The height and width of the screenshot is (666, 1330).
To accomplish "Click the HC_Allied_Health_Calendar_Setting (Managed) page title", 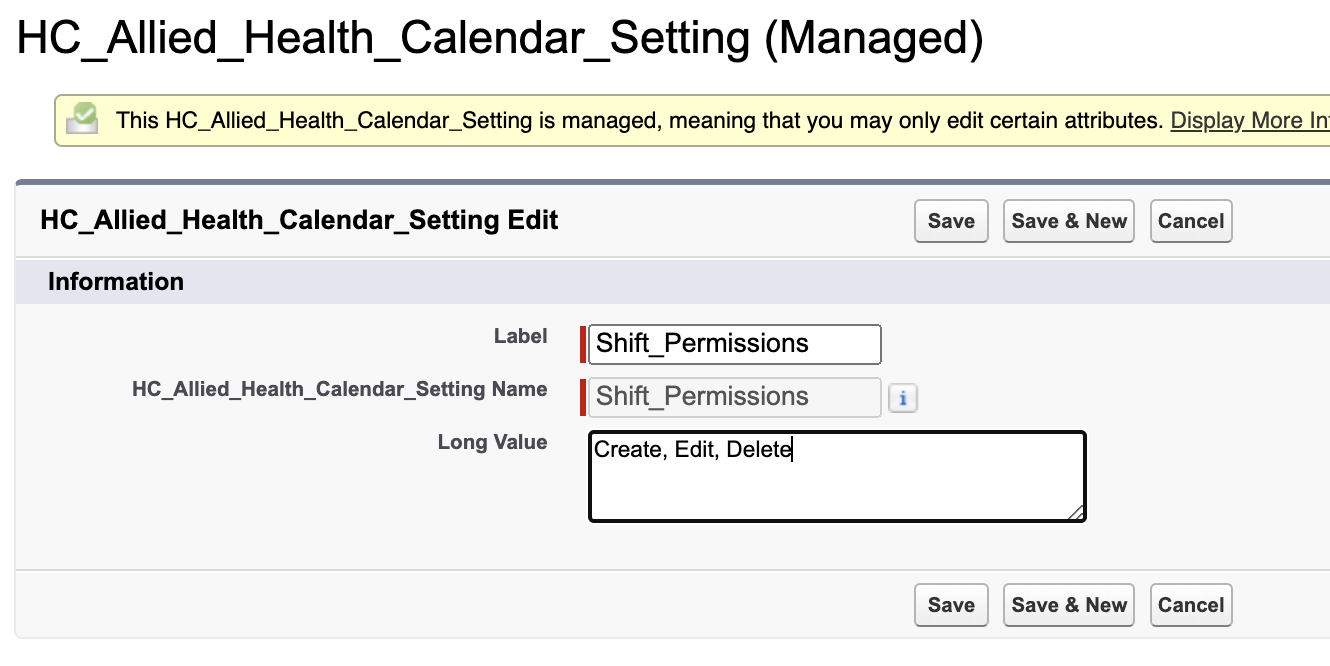I will pos(500,39).
